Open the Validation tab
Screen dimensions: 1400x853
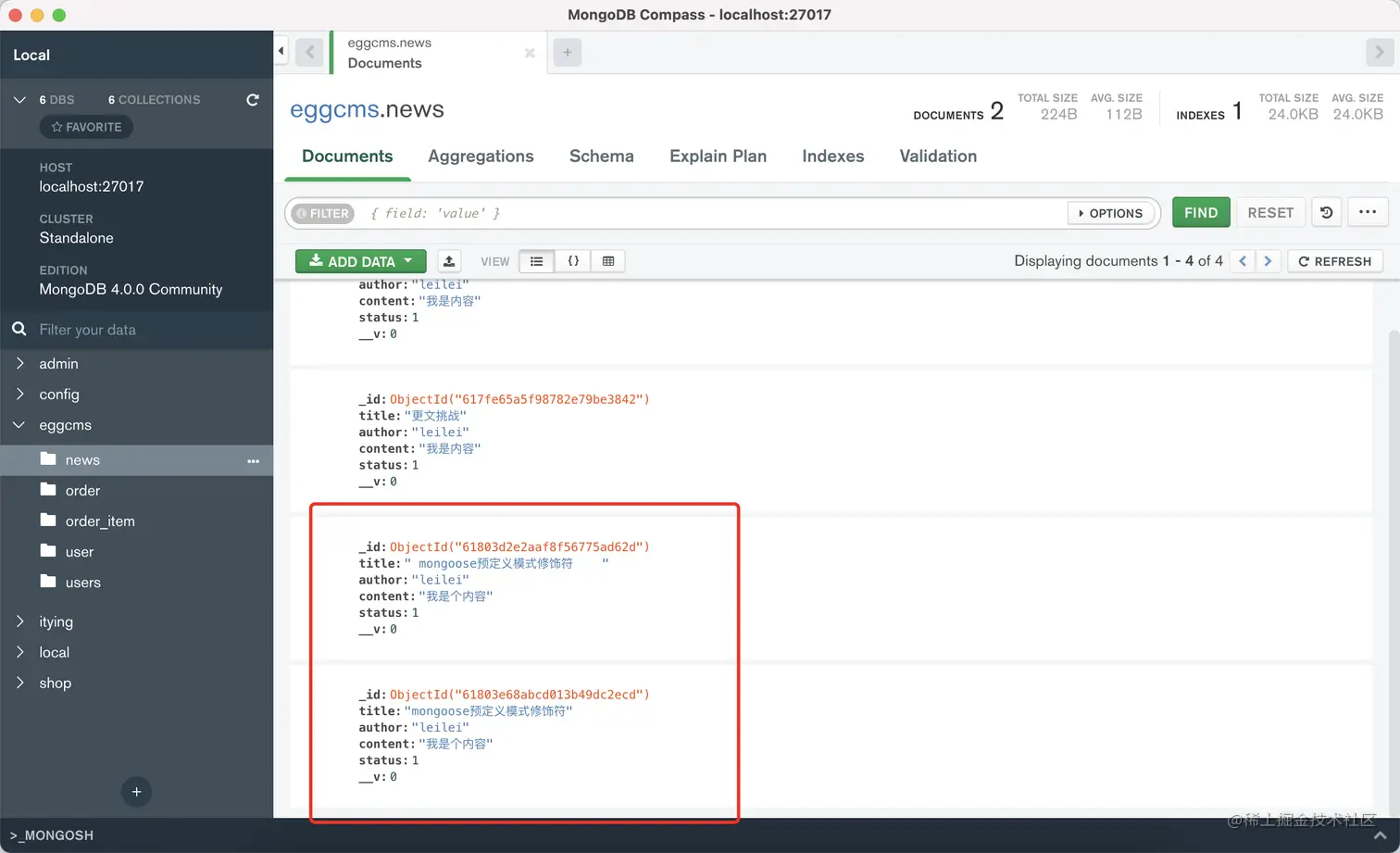[x=938, y=157]
